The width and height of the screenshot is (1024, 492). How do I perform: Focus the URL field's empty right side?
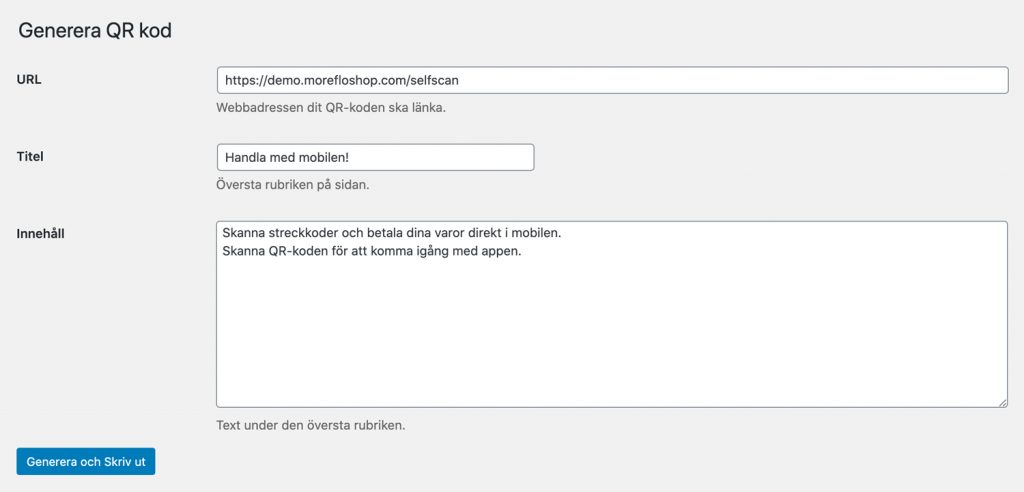pyautogui.click(x=738, y=80)
